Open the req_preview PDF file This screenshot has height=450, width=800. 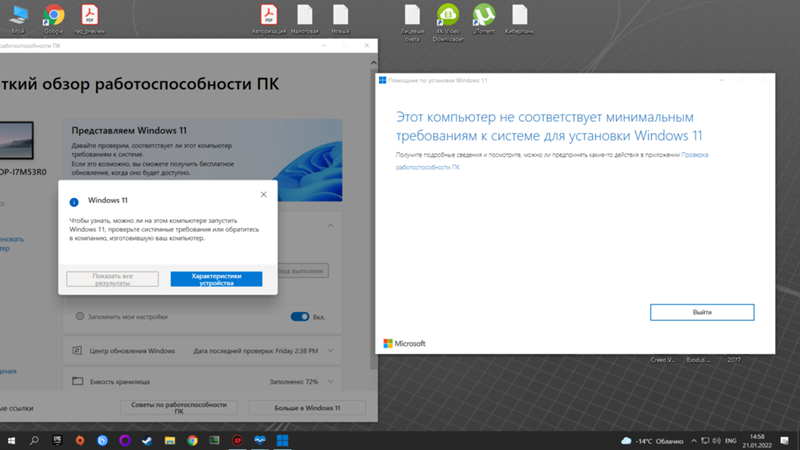(89, 17)
